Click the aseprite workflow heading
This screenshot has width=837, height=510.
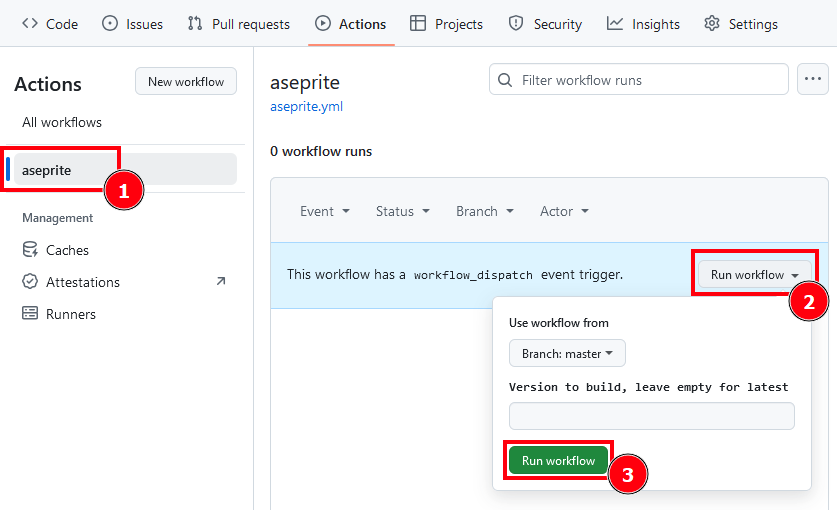305,83
